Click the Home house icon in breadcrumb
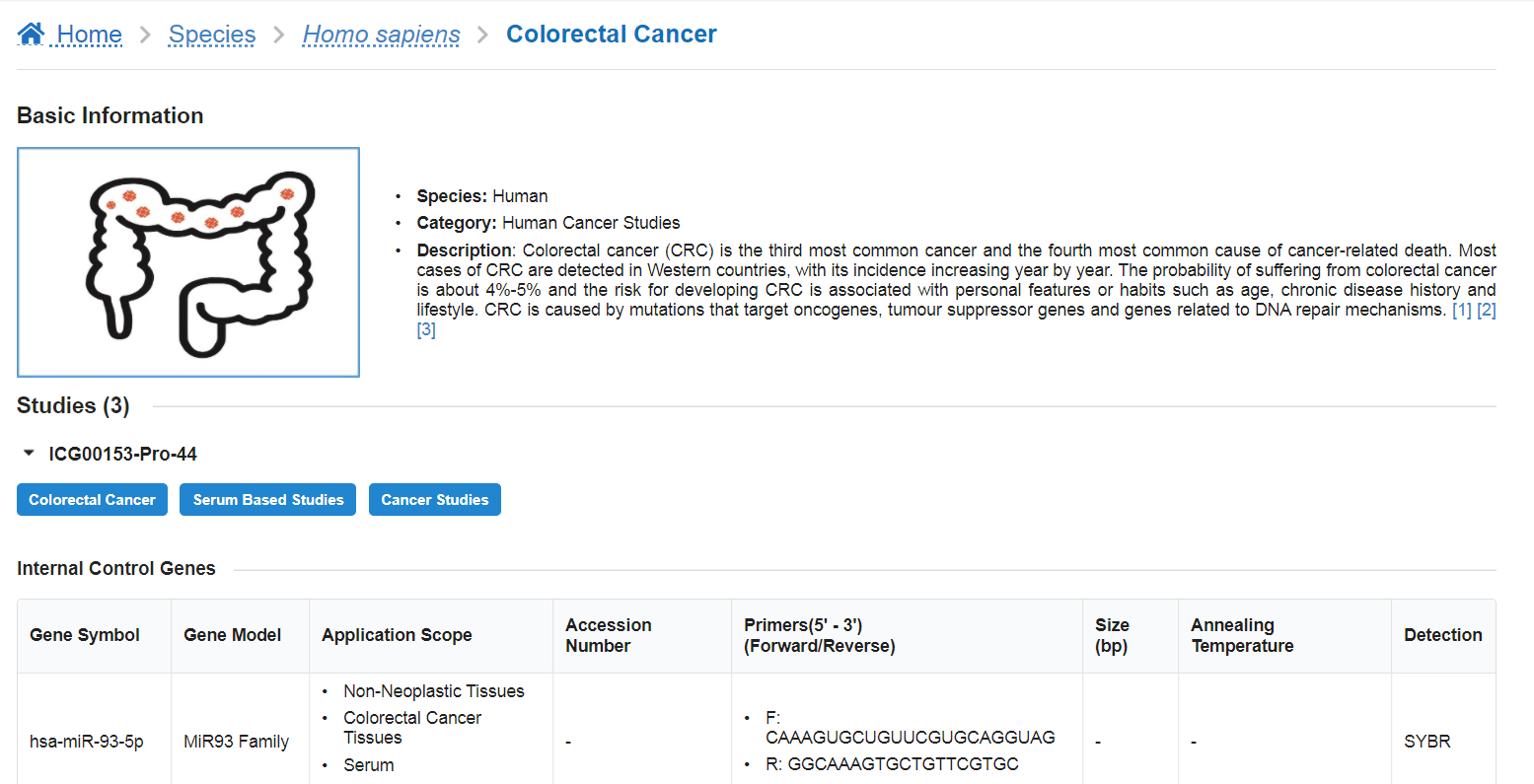 coord(31,34)
